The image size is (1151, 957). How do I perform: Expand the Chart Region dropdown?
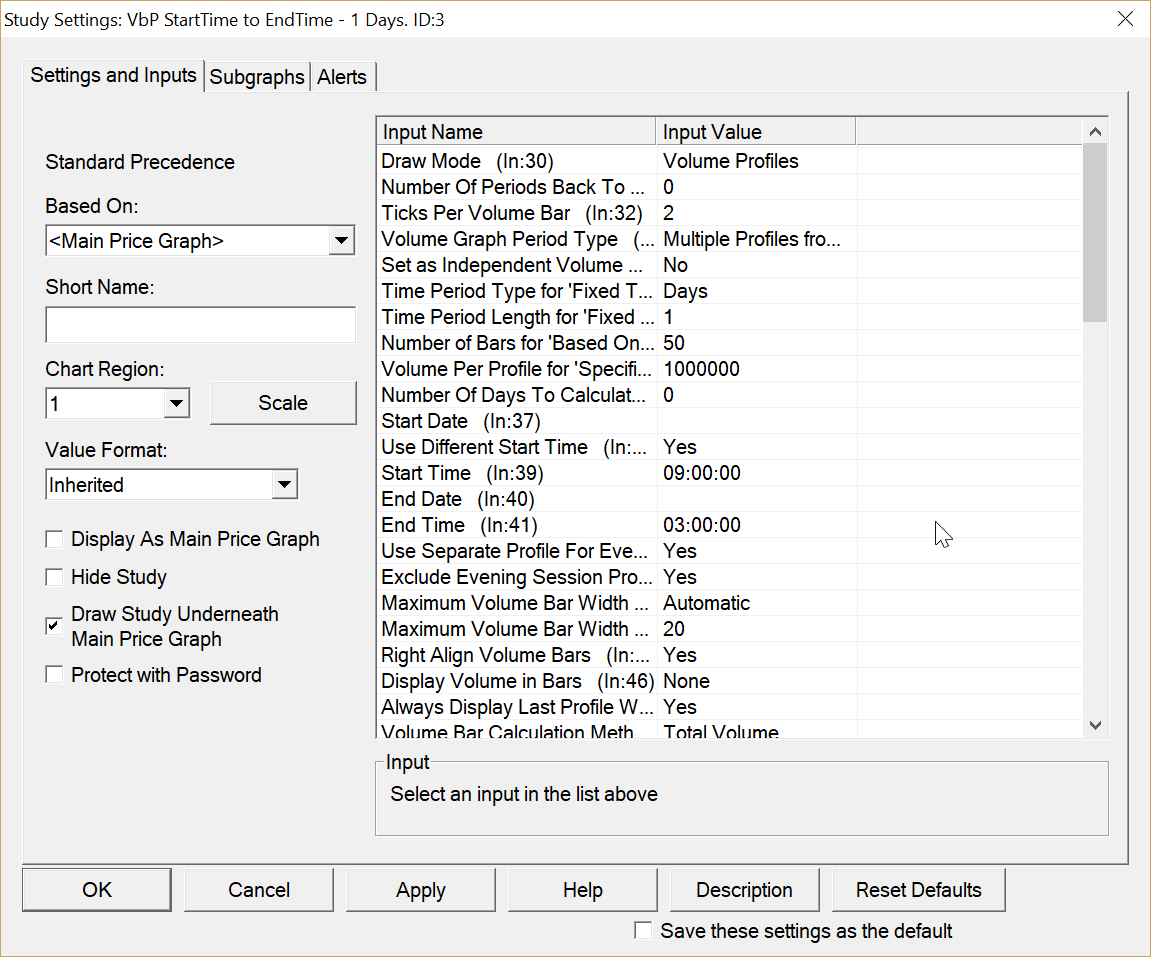point(176,404)
